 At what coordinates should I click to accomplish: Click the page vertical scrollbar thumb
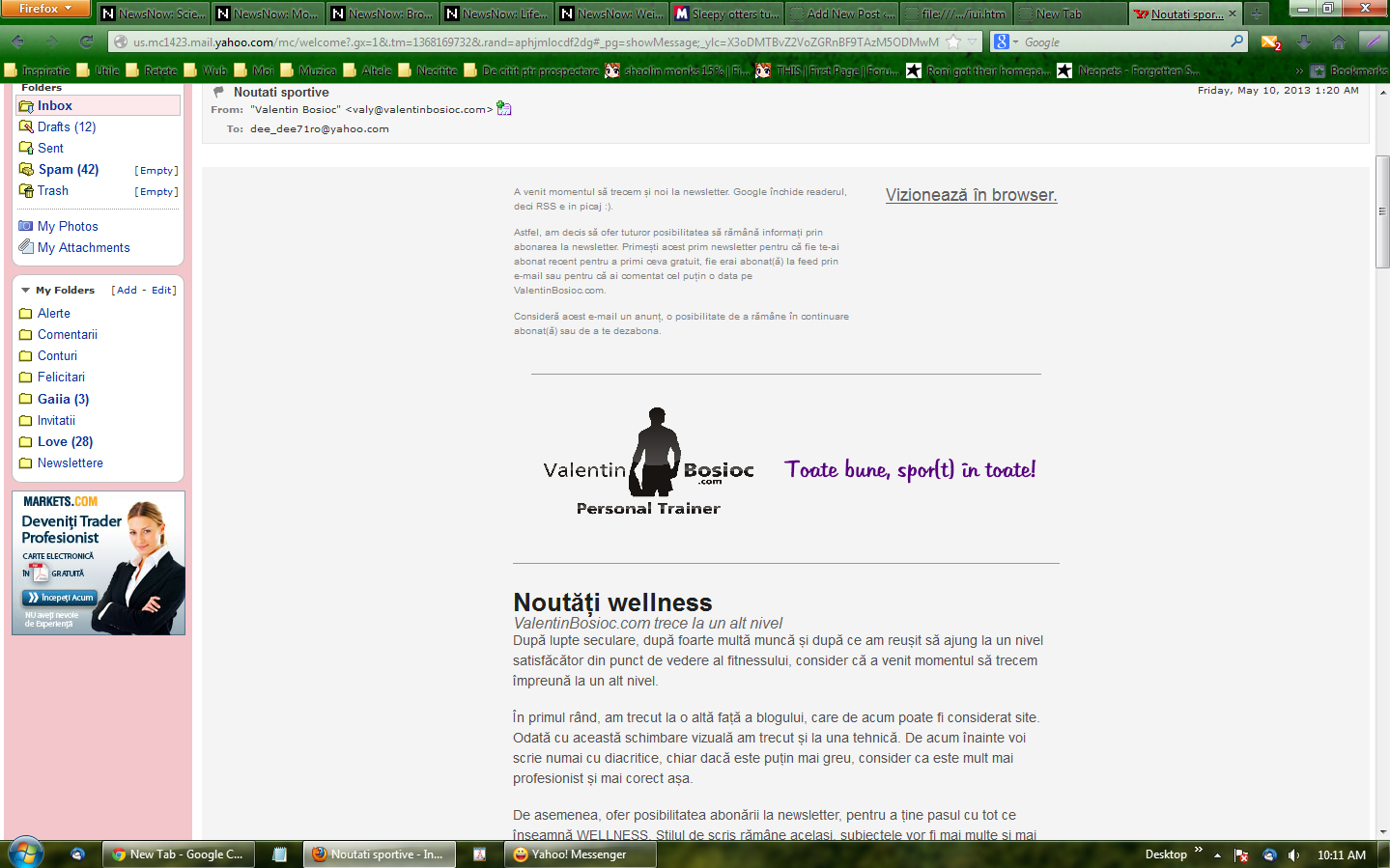(x=1382, y=211)
